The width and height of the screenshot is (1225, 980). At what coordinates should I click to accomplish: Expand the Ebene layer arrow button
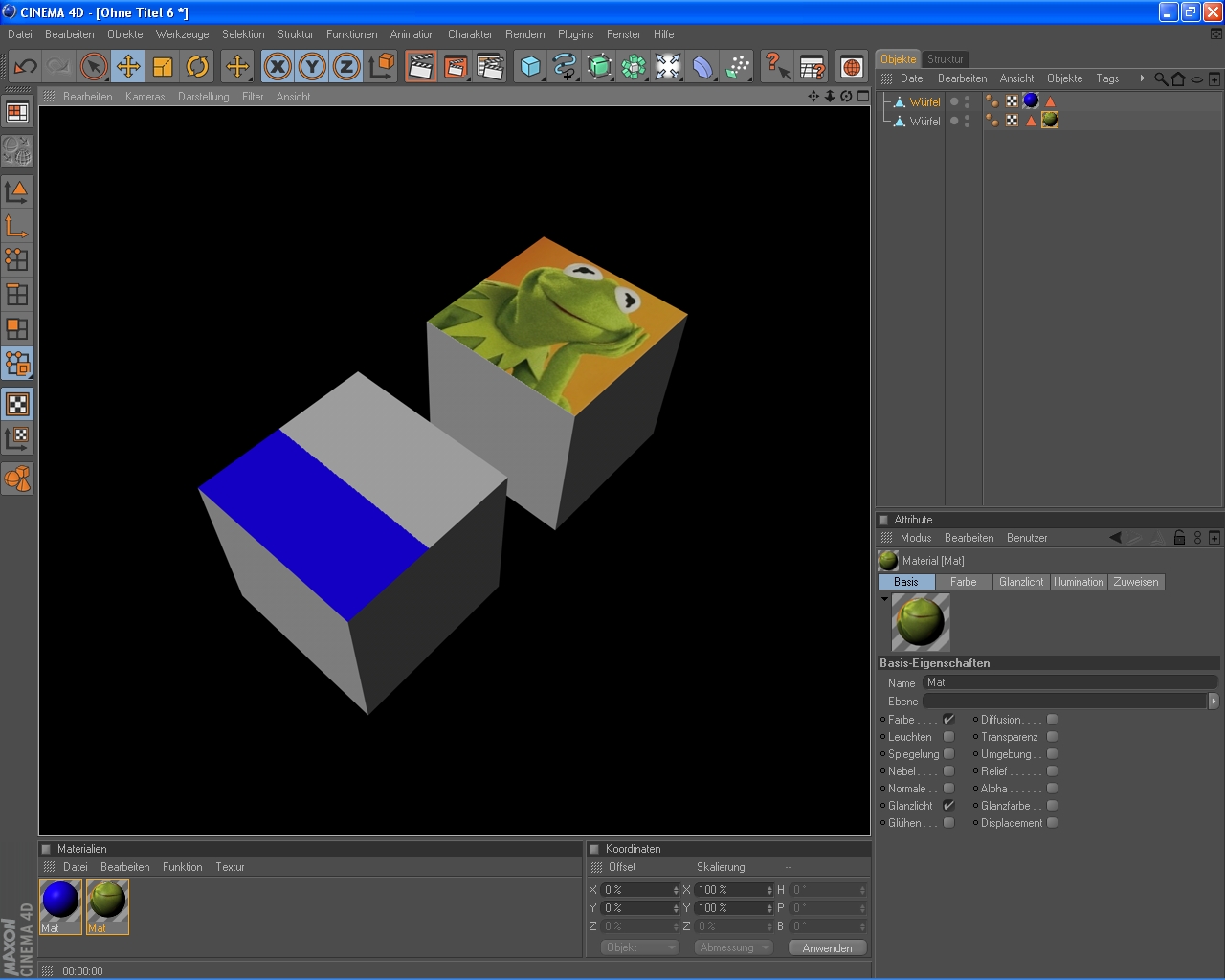(x=1214, y=702)
